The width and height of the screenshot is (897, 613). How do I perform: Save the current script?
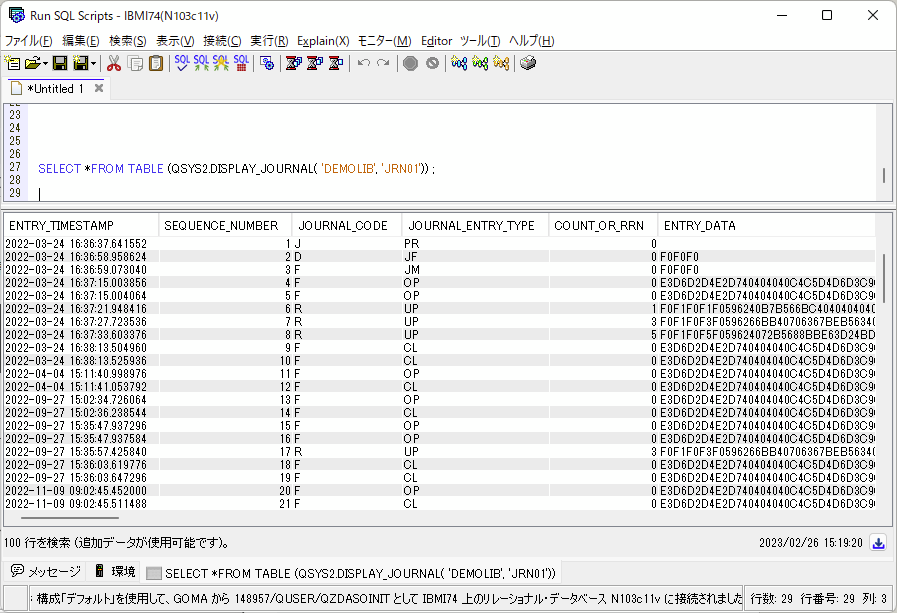60,63
